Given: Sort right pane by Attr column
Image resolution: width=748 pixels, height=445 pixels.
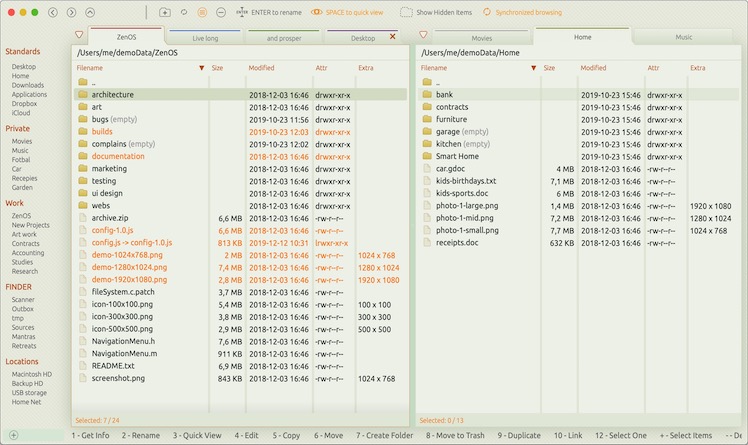Looking at the screenshot, I should (x=653, y=68).
